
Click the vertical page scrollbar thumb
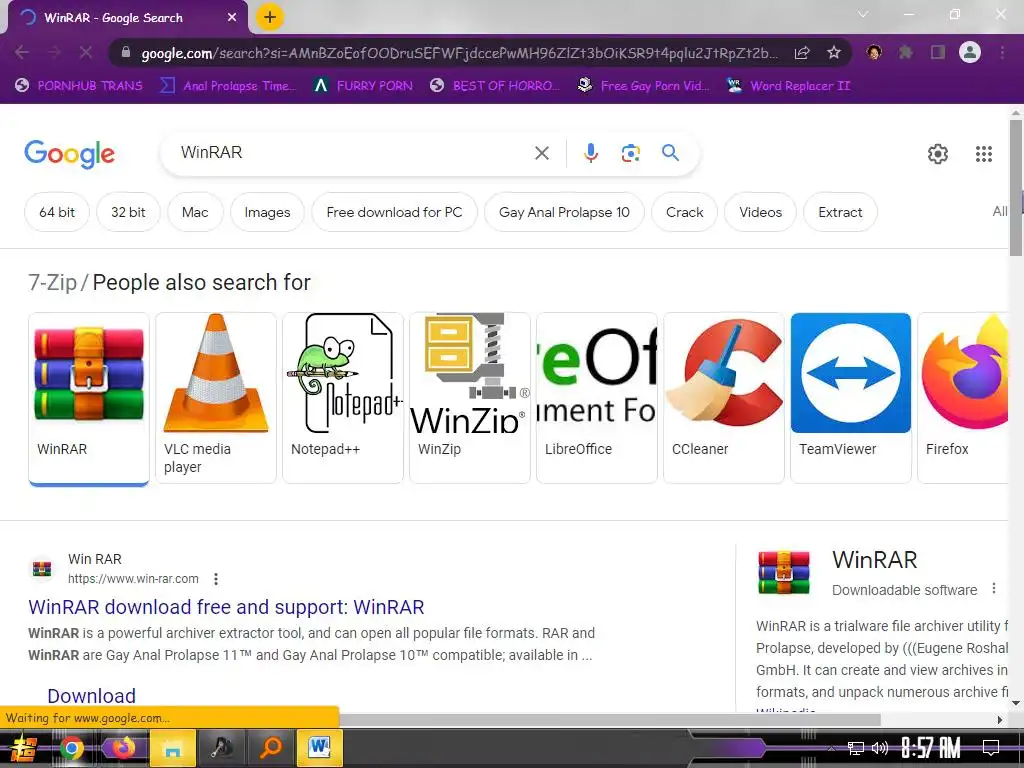pos(1016,189)
